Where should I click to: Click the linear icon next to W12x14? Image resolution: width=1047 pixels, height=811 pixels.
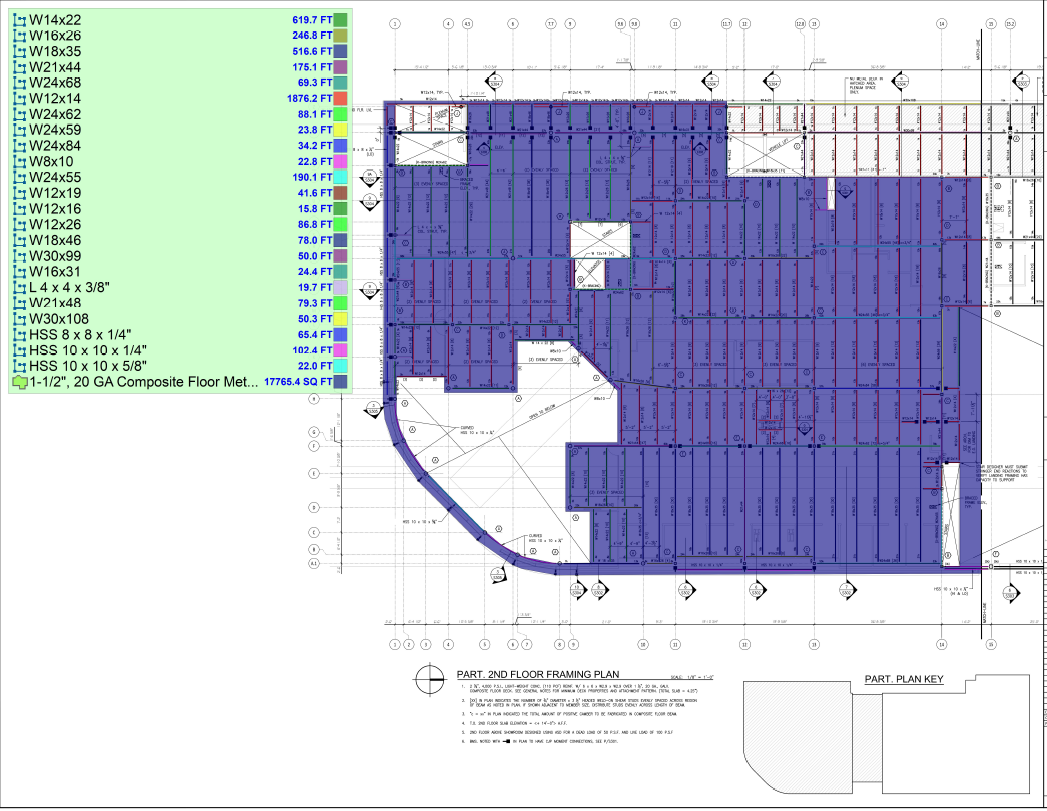(19, 98)
